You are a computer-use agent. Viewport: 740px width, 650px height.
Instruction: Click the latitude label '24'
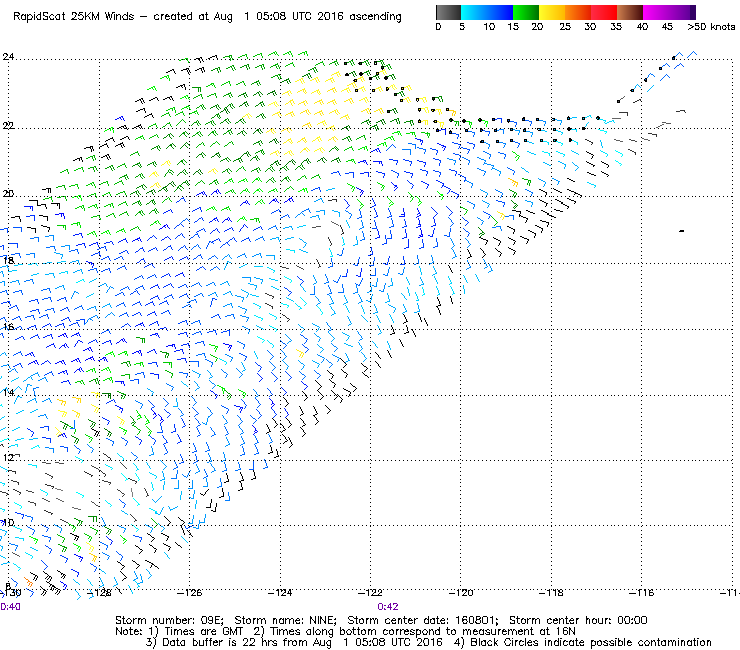pos(8,57)
